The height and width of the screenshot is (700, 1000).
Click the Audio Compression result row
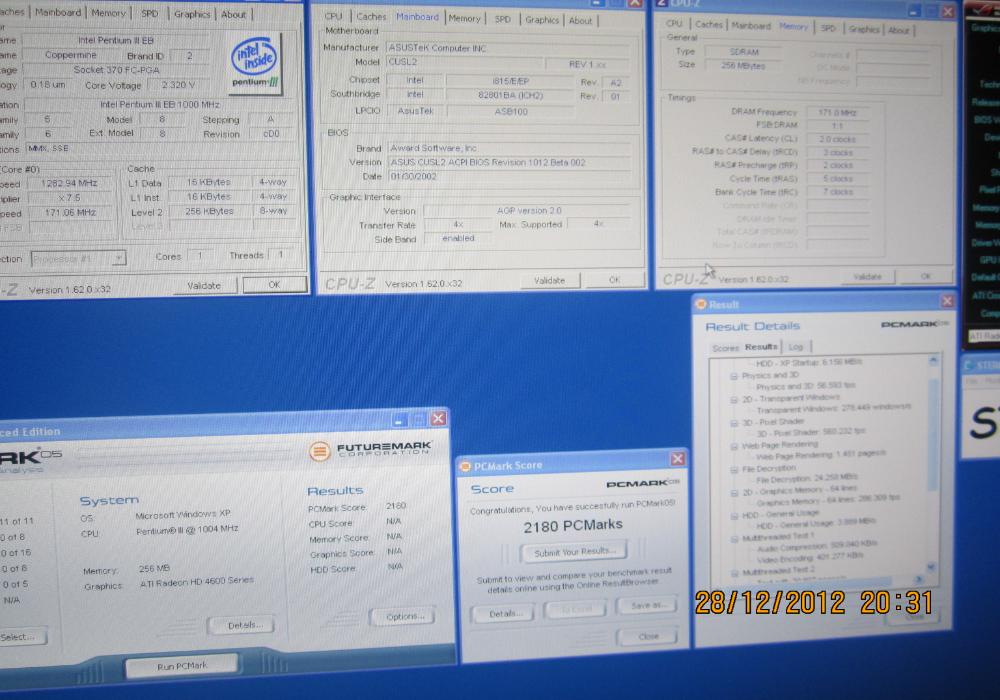817,545
